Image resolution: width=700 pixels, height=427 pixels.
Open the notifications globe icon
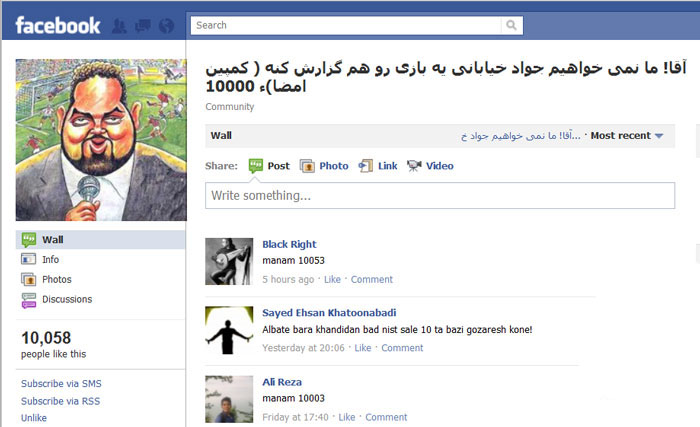click(x=167, y=26)
